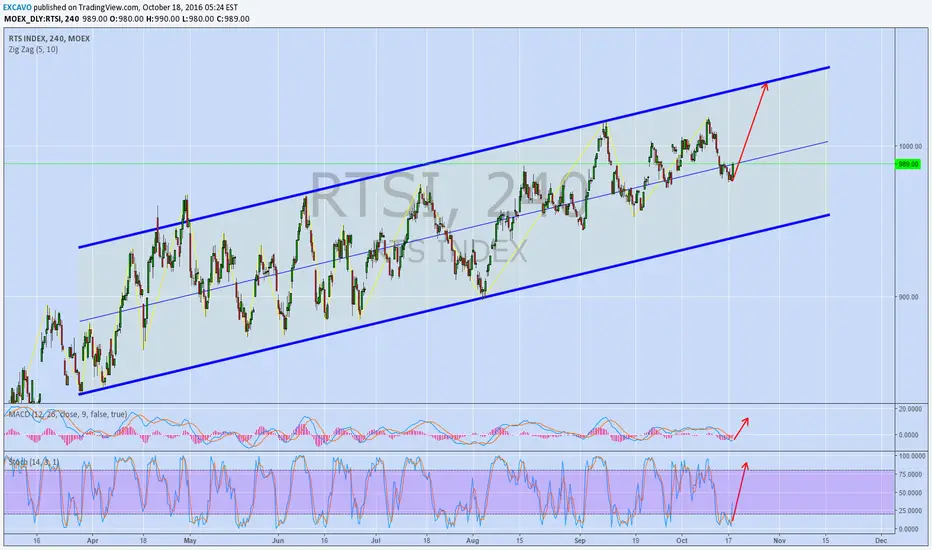Viewport: 932px width, 550px height.
Task: Click the MACD indicator label
Action: (x=67, y=414)
